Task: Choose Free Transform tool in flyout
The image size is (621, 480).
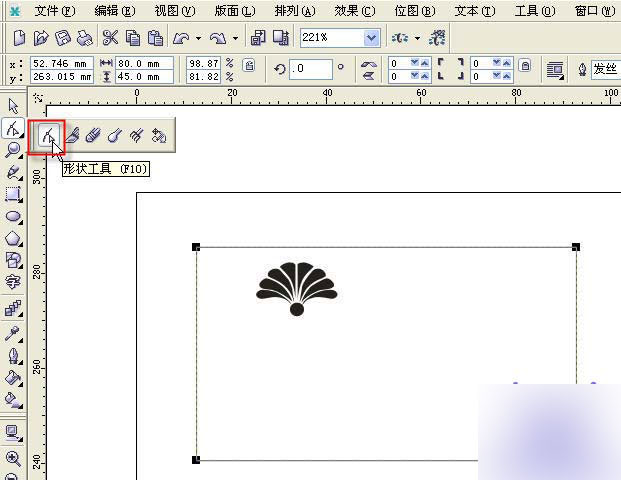Action: 159,135
